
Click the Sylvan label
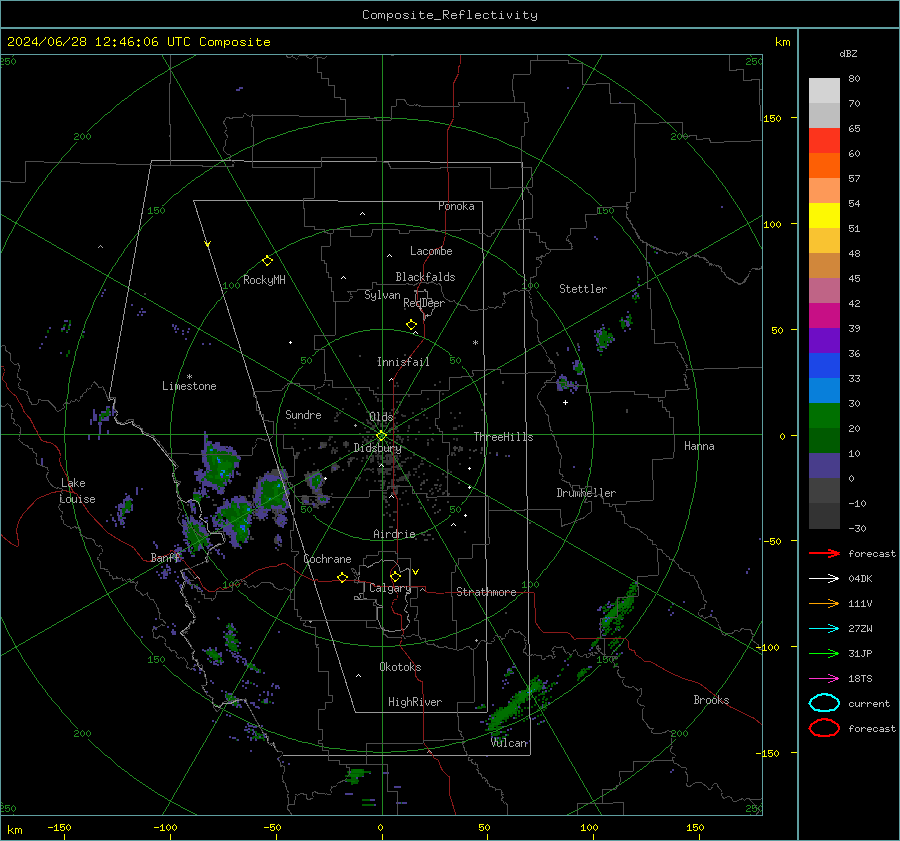click(382, 295)
